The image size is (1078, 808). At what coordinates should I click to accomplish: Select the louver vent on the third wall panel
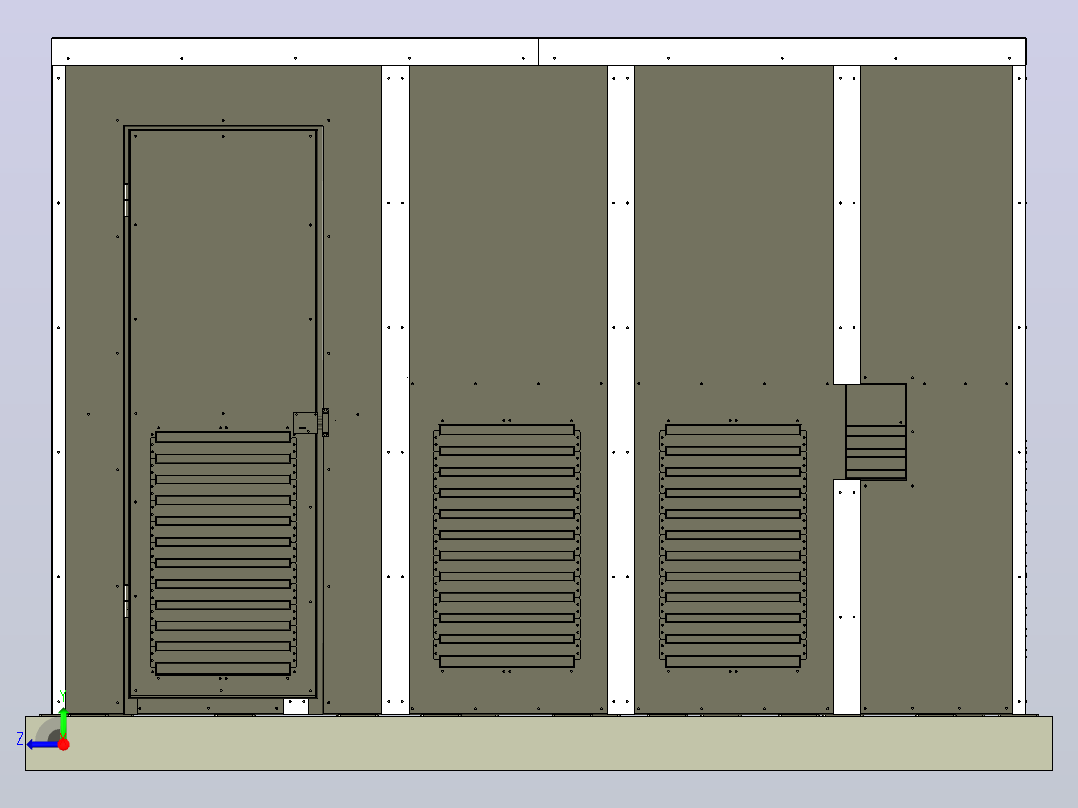pyautogui.click(x=733, y=545)
